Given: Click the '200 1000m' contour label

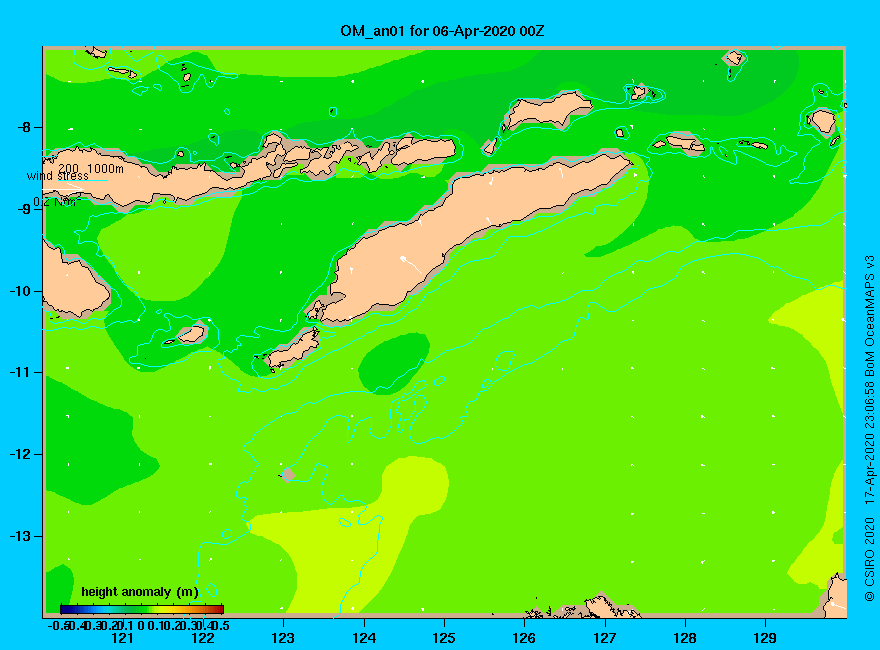Looking at the screenshot, I should (x=91, y=168).
